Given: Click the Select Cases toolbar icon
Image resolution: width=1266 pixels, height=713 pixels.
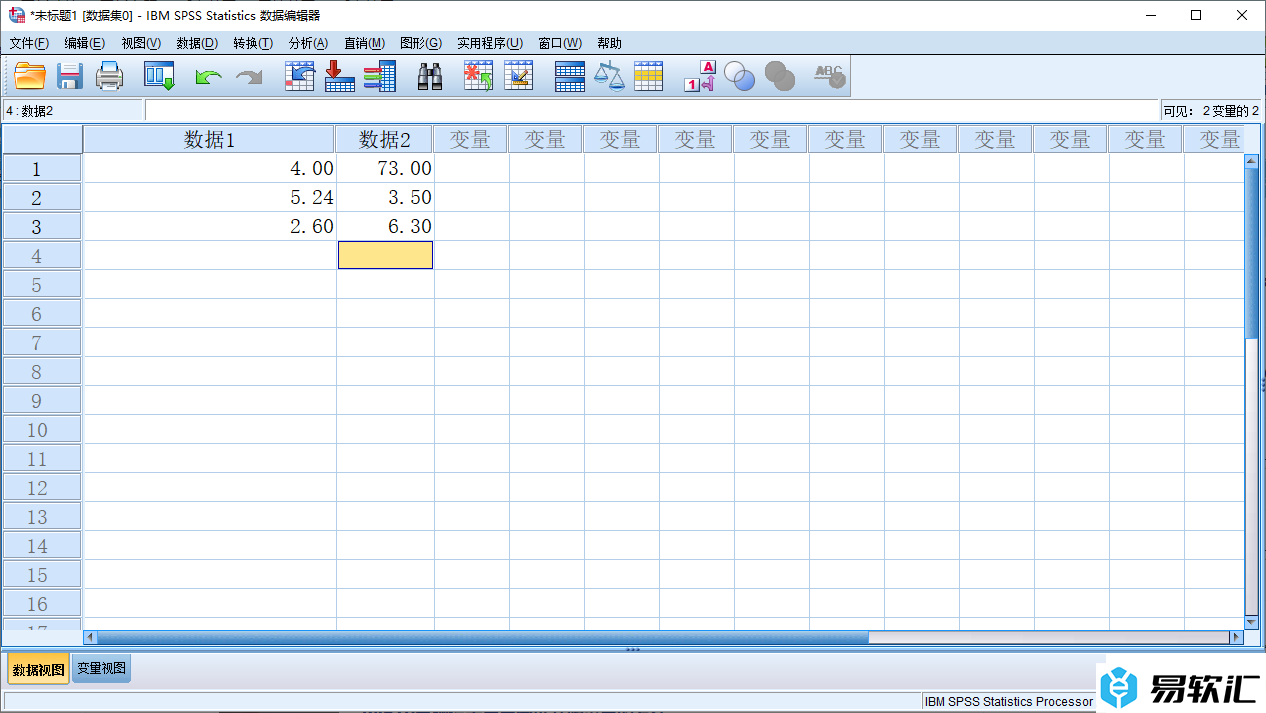Looking at the screenshot, I should click(649, 76).
